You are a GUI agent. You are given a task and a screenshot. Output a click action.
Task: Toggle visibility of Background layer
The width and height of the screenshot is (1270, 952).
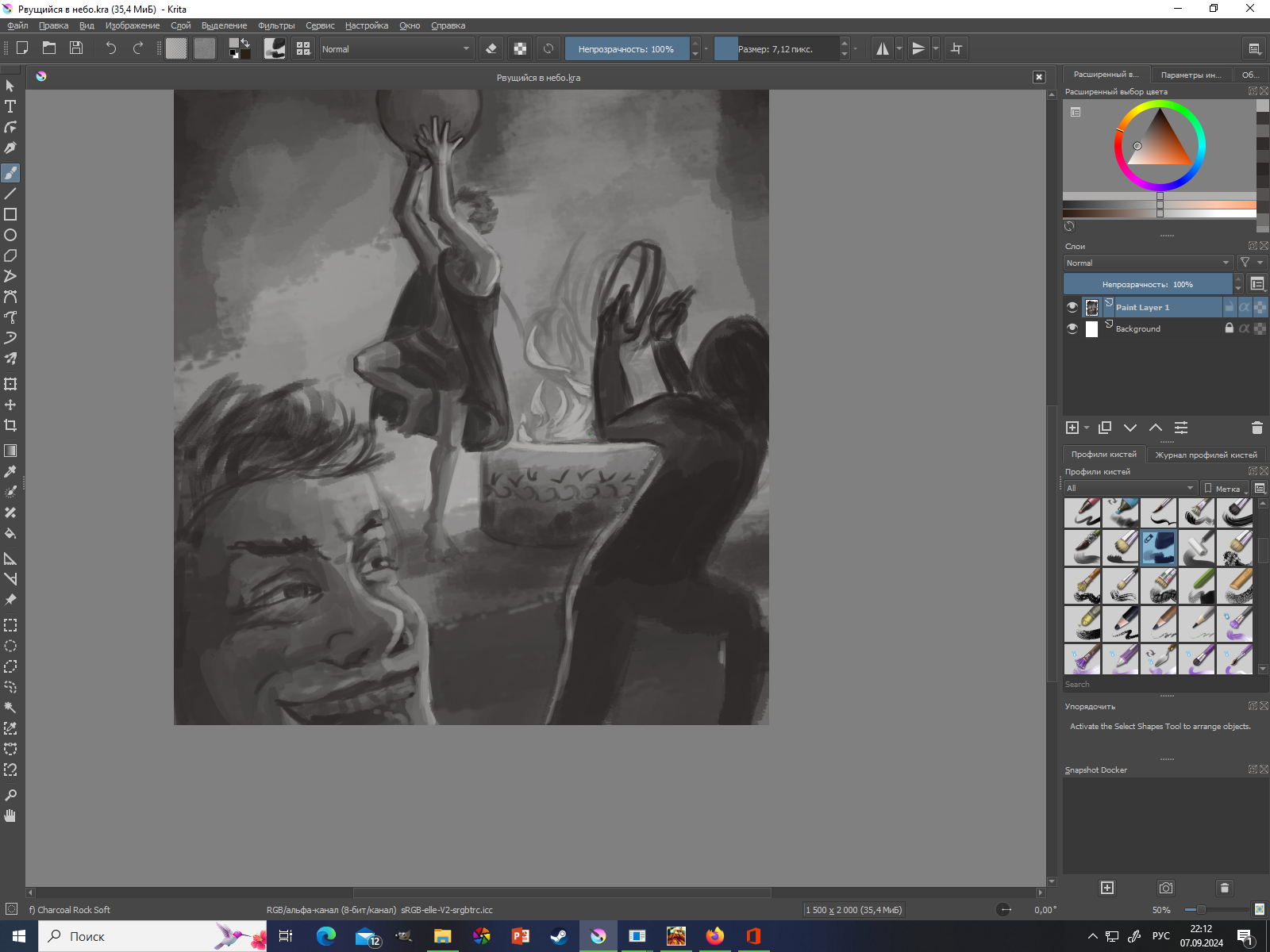coord(1072,328)
